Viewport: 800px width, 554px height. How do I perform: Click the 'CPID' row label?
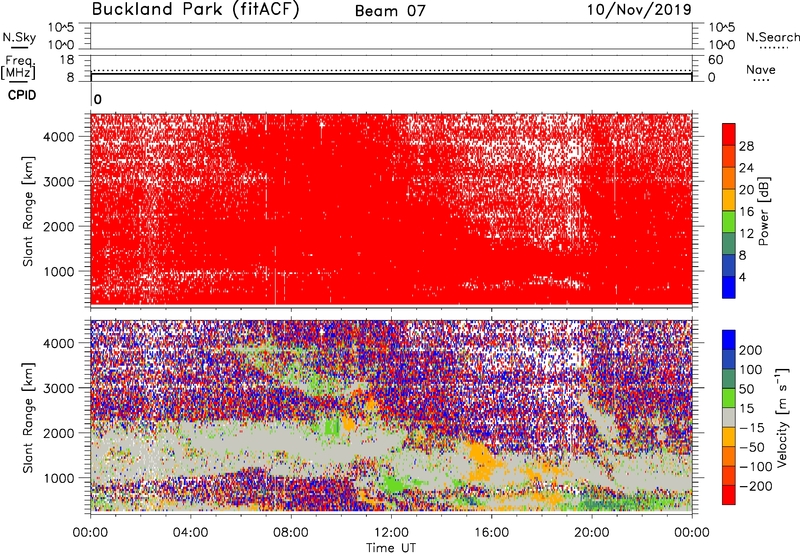tap(22, 95)
